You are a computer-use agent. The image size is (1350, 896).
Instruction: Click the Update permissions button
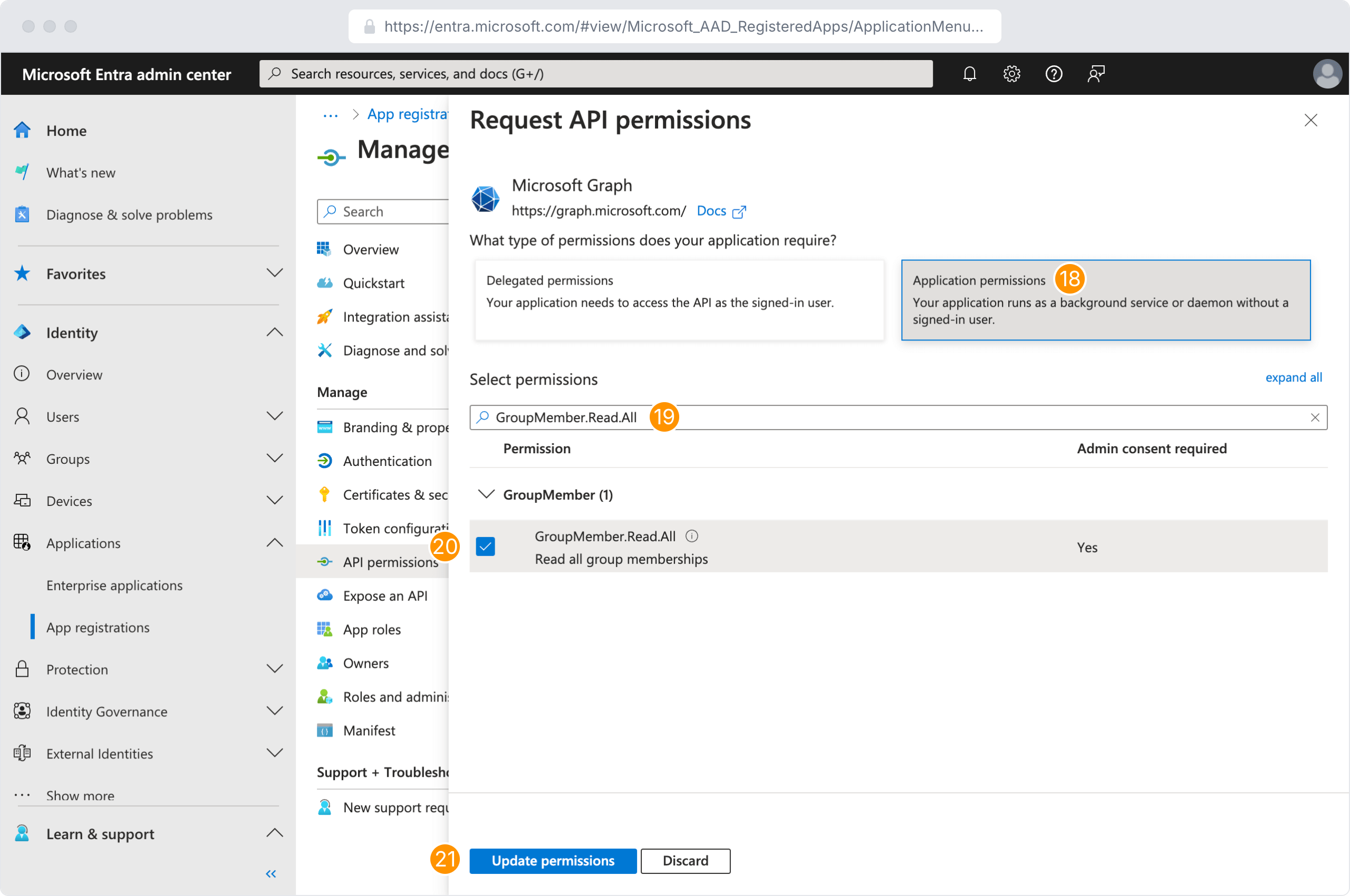(552, 860)
